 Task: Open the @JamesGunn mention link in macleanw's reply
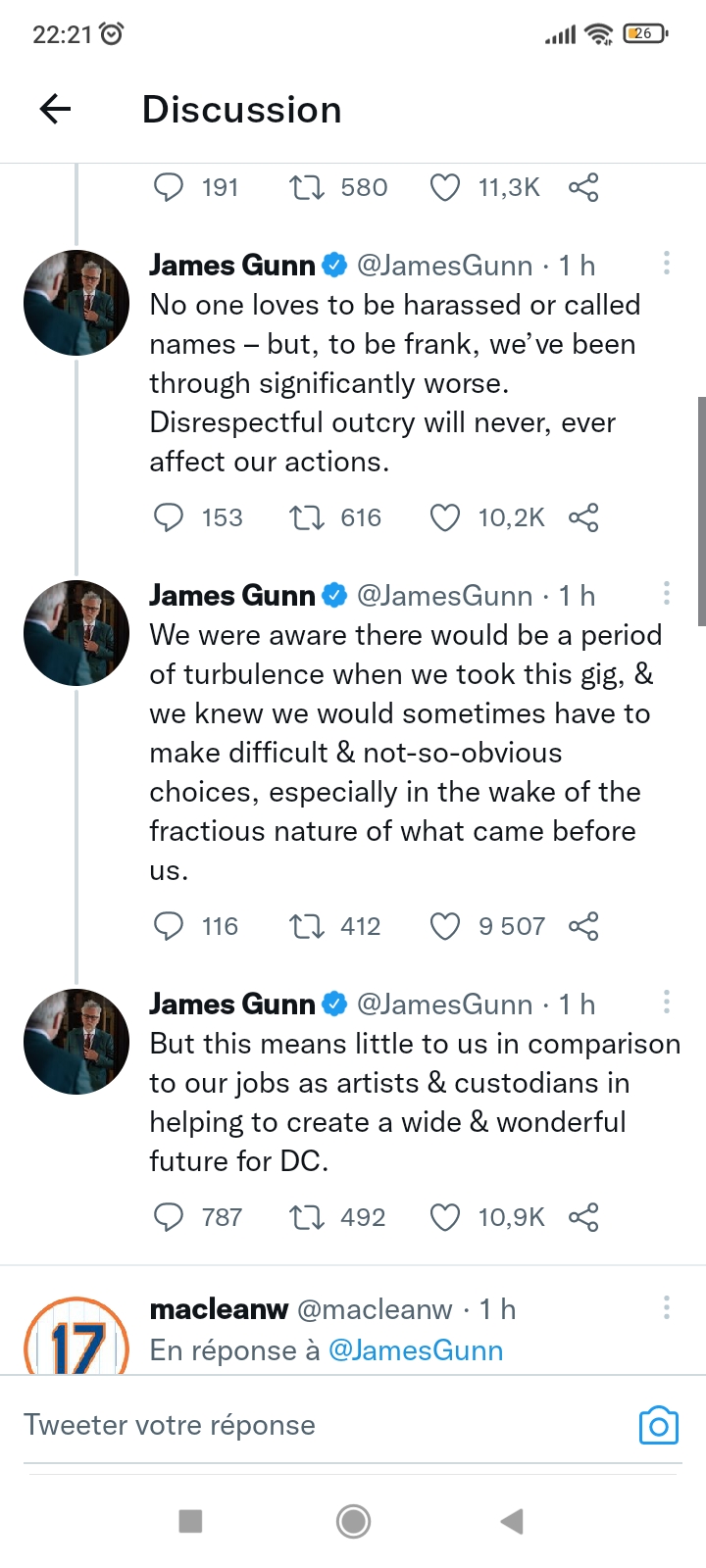416,1350
